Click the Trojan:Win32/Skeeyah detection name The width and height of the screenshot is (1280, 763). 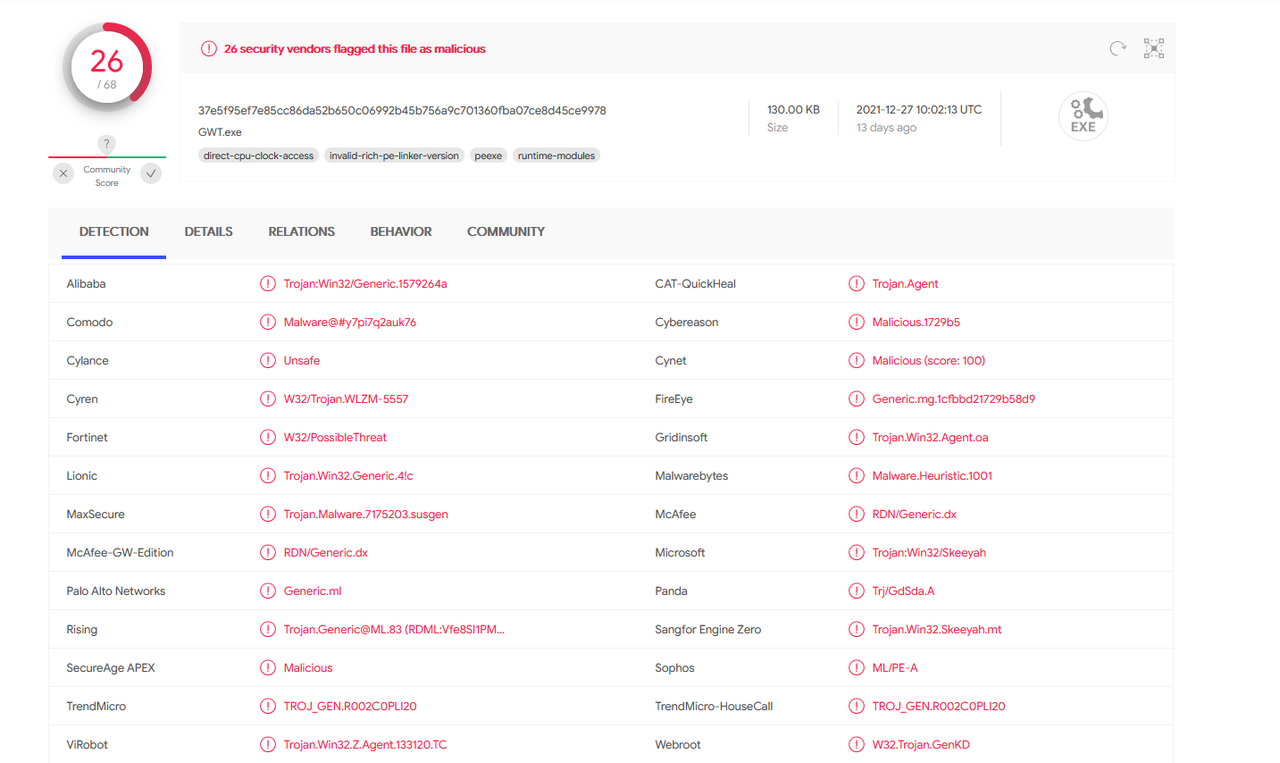tap(929, 552)
